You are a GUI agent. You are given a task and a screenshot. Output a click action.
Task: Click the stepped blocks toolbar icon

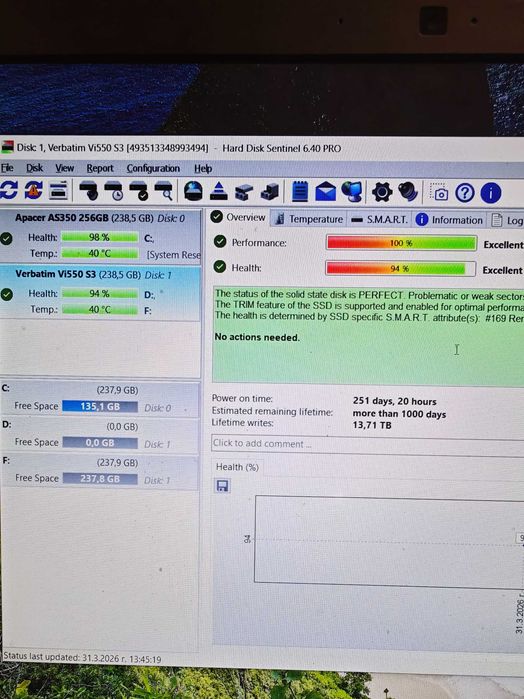tap(269, 192)
